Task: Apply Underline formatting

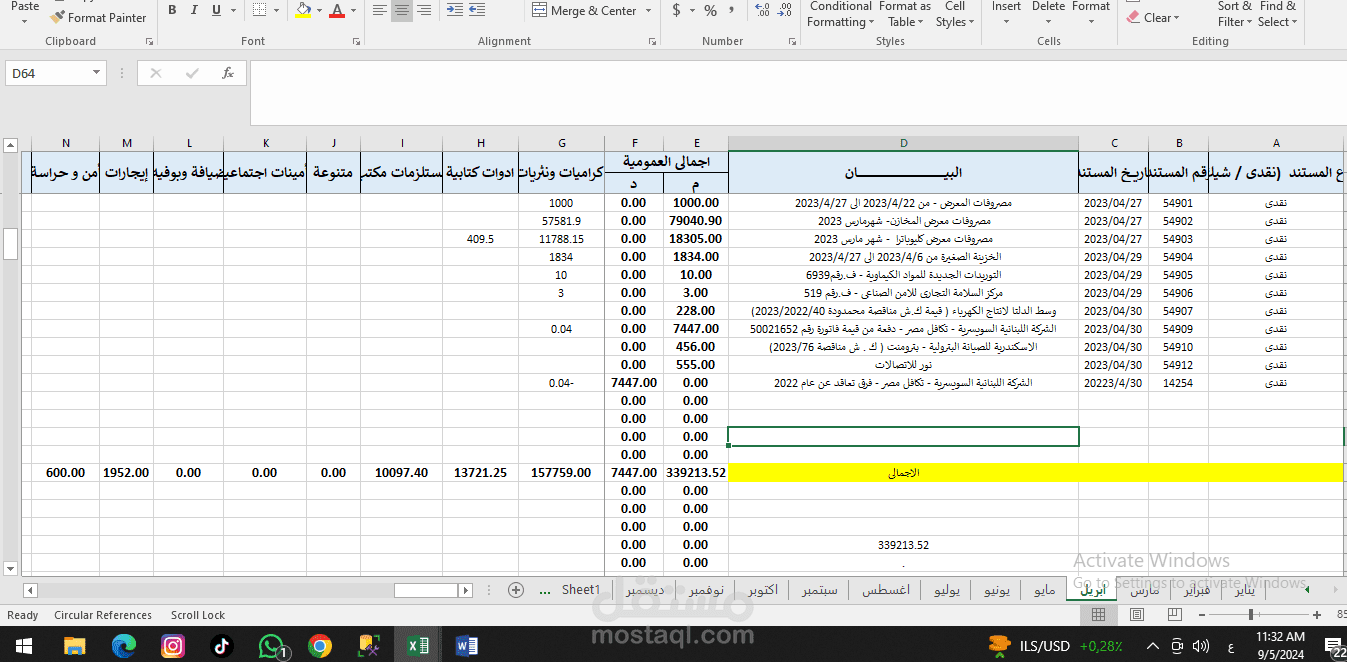Action: [215, 11]
